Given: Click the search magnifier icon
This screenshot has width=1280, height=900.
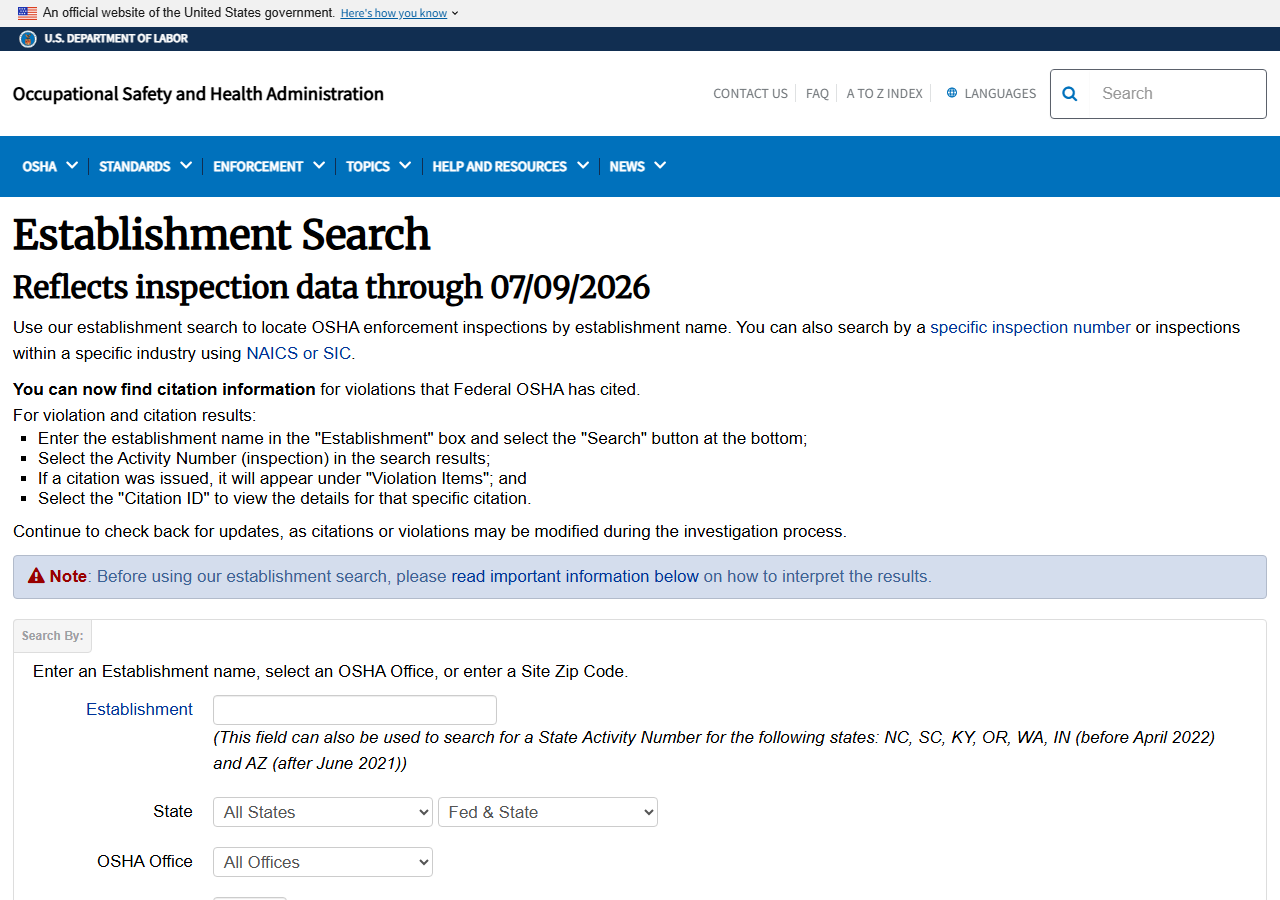Looking at the screenshot, I should (x=1070, y=94).
